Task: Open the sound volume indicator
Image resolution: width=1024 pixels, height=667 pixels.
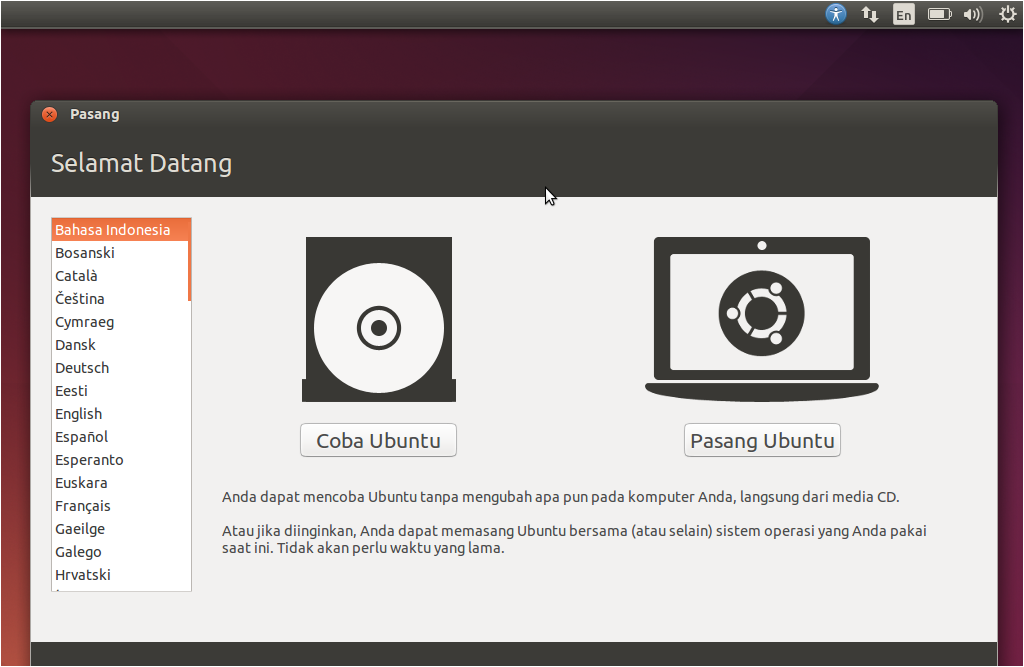Action: (x=972, y=14)
